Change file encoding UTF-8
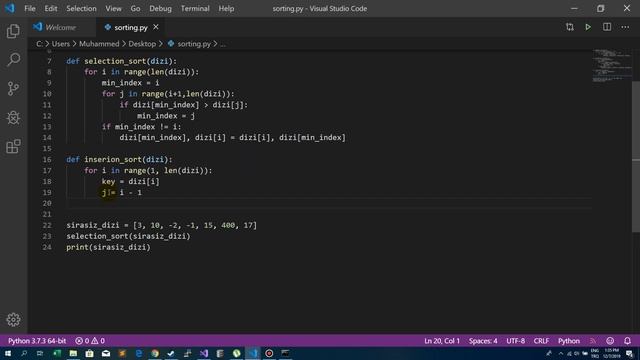 (x=516, y=341)
